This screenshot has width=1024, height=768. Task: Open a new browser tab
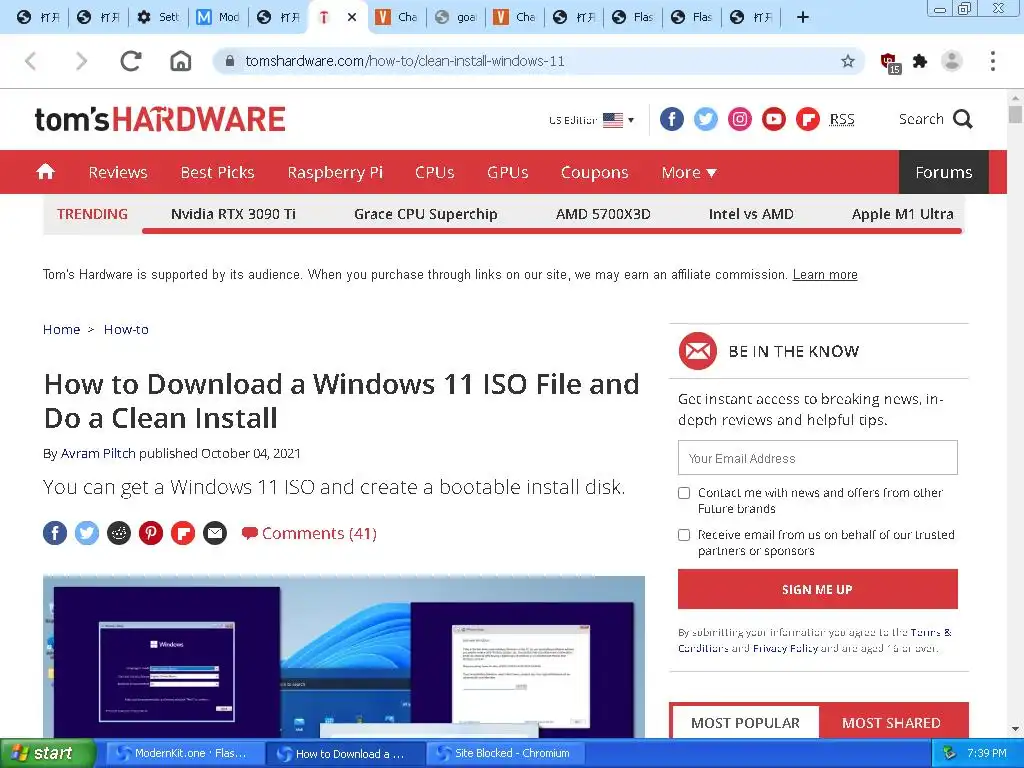[x=803, y=17]
